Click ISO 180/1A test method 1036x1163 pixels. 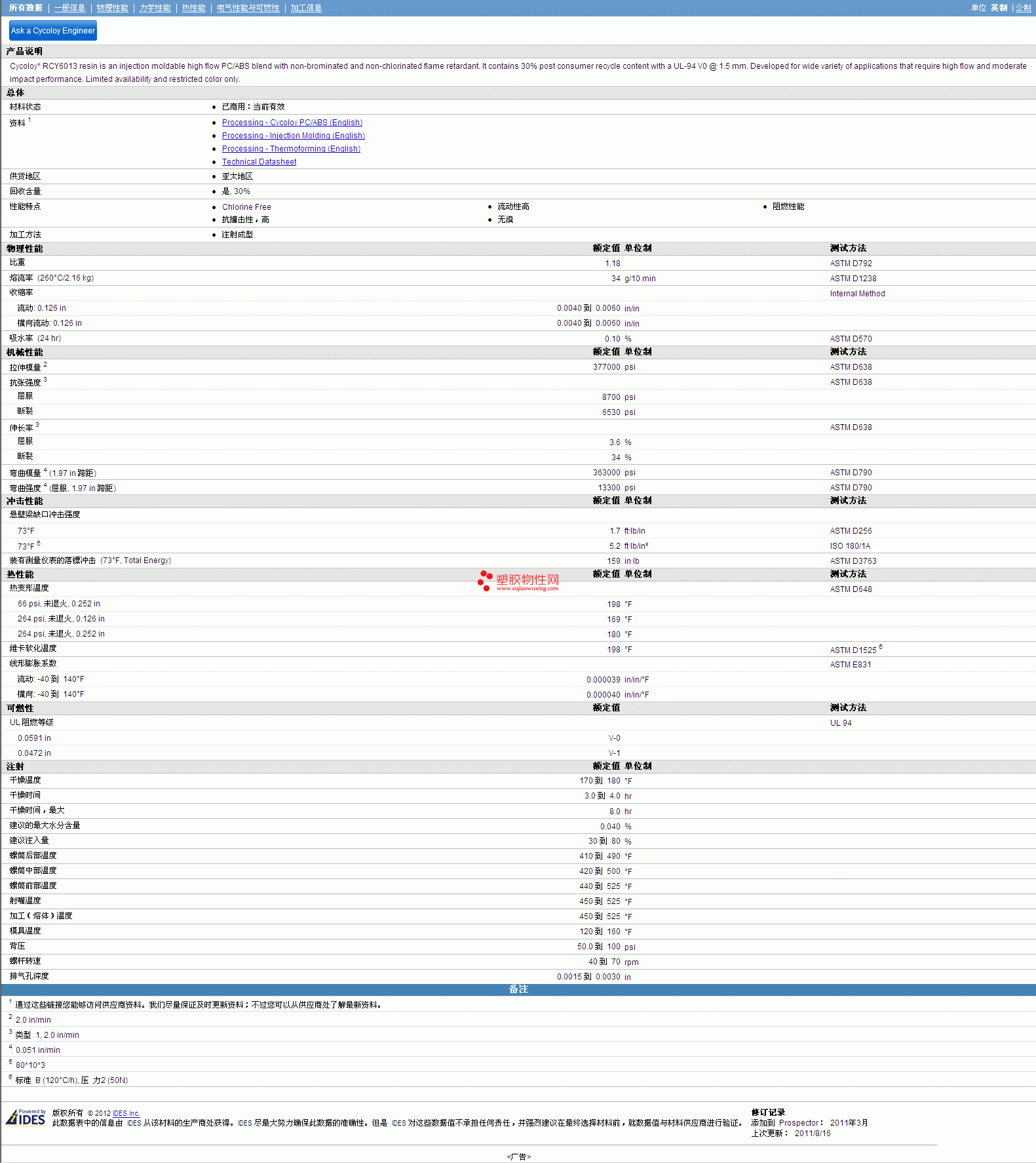(x=850, y=546)
